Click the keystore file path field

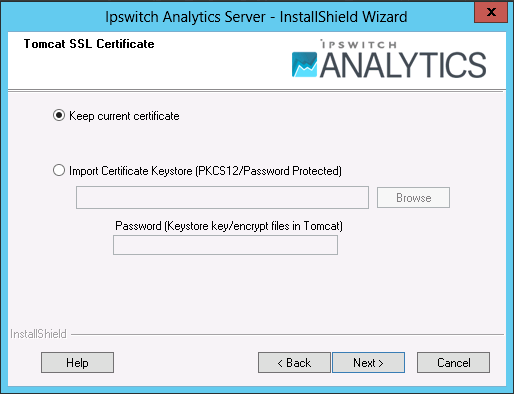222,198
